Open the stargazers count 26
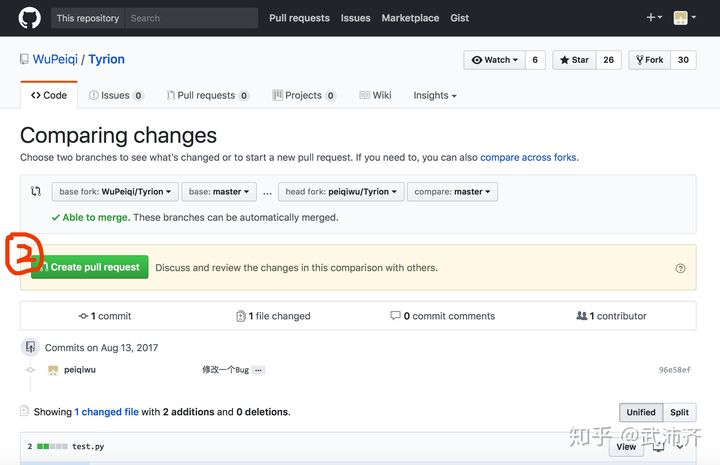Image resolution: width=720 pixels, height=465 pixels. [x=608, y=60]
